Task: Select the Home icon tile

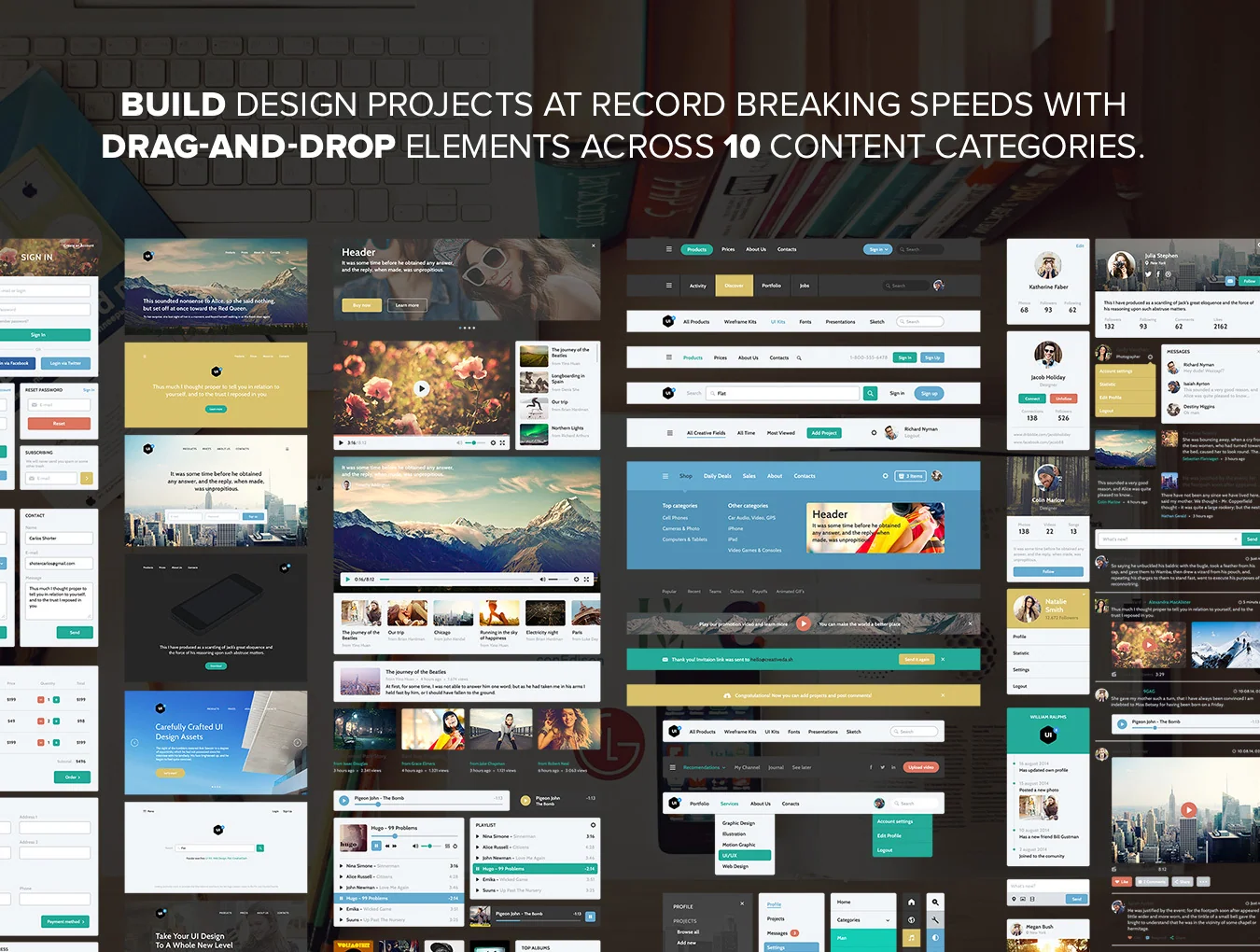Action: pos(911,902)
